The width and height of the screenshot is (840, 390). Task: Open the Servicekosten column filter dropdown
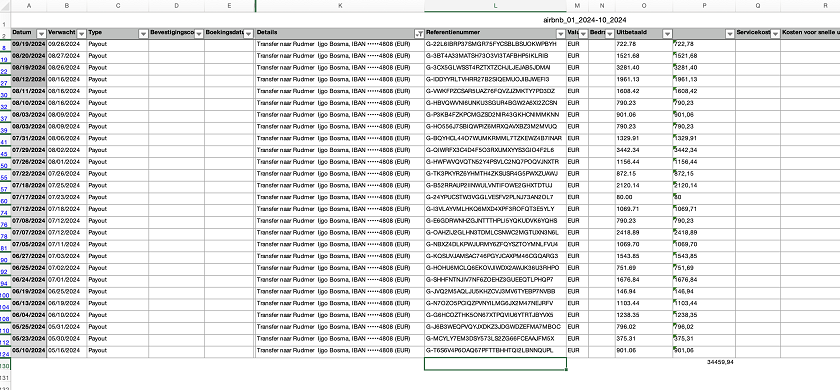tap(775, 33)
